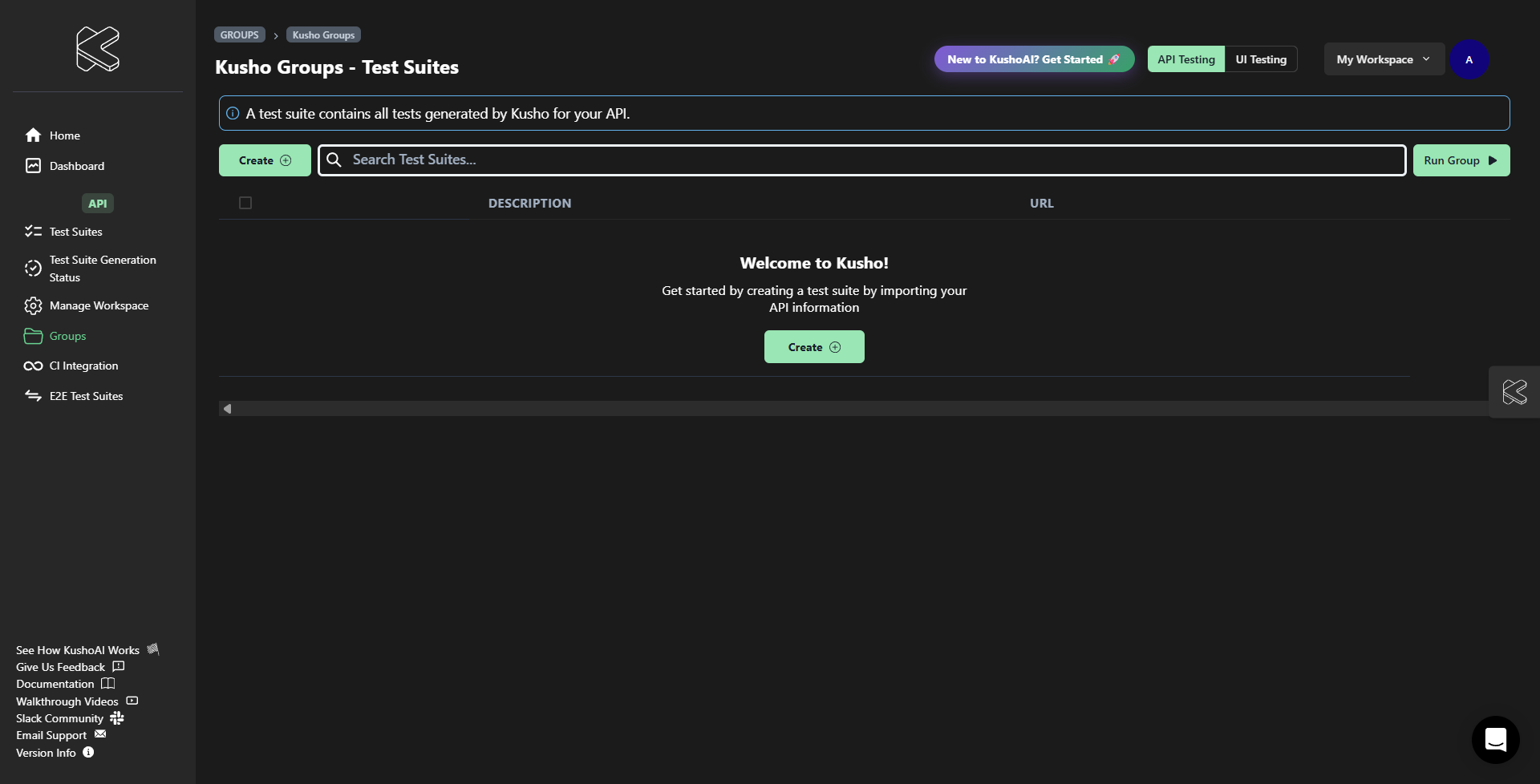Click the Run Group button
The image size is (1540, 784).
pos(1461,160)
